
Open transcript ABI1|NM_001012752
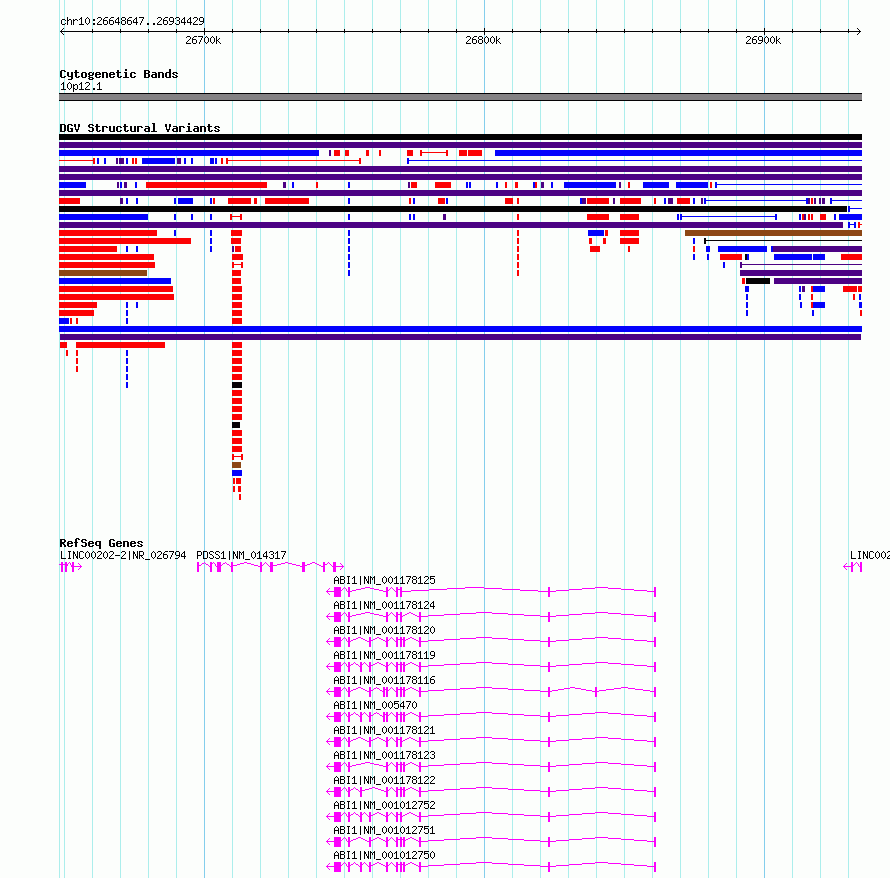(x=384, y=805)
